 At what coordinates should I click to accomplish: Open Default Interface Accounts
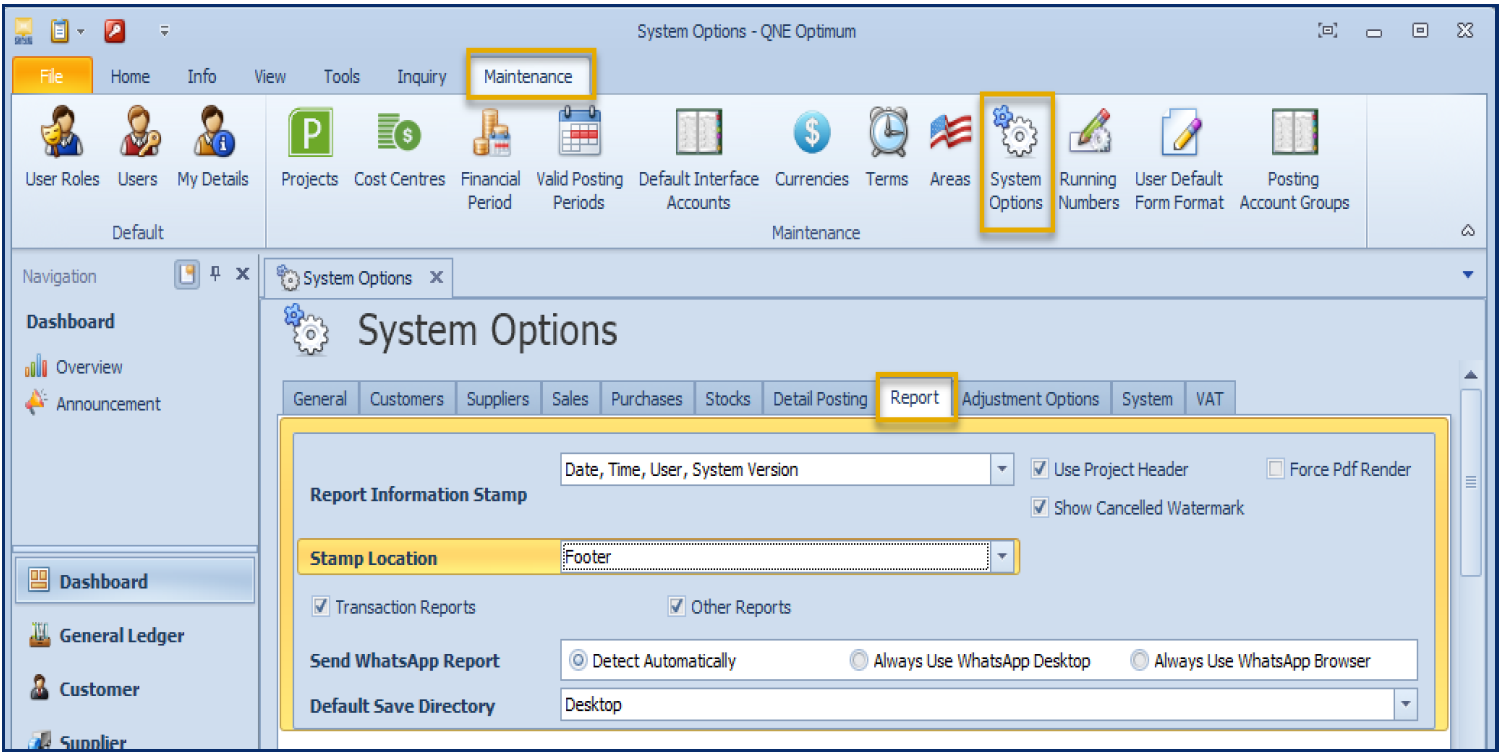click(698, 160)
